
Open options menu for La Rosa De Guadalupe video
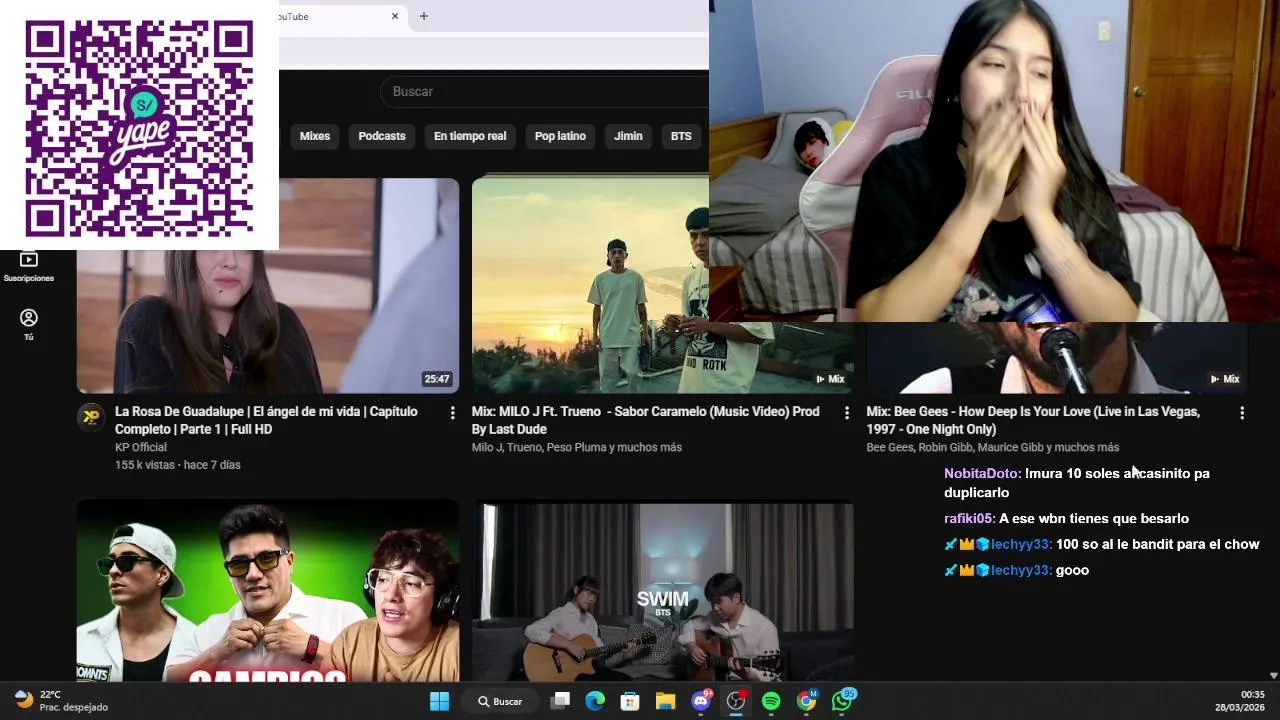(x=452, y=412)
